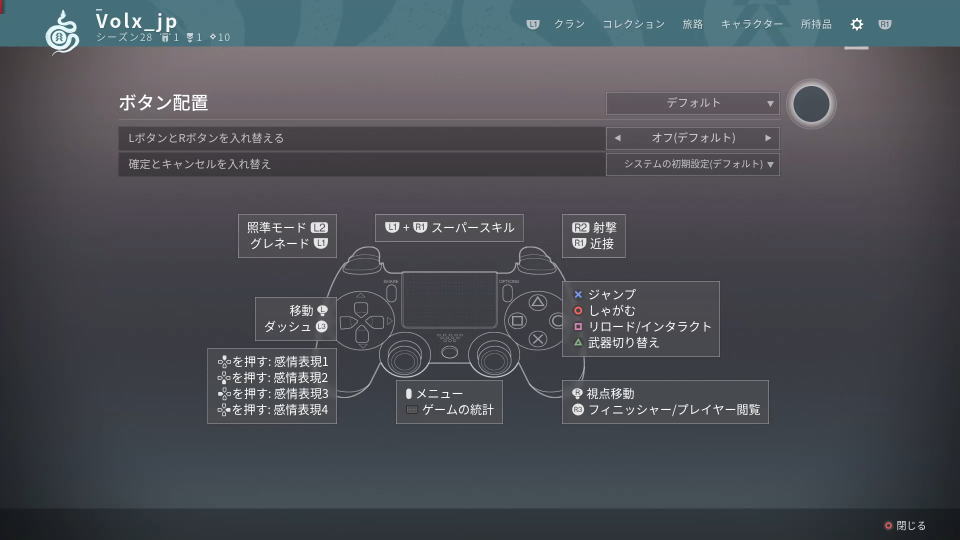960x540 pixels.
Task: Click the cross button on controller diagram
Action: pos(538,339)
